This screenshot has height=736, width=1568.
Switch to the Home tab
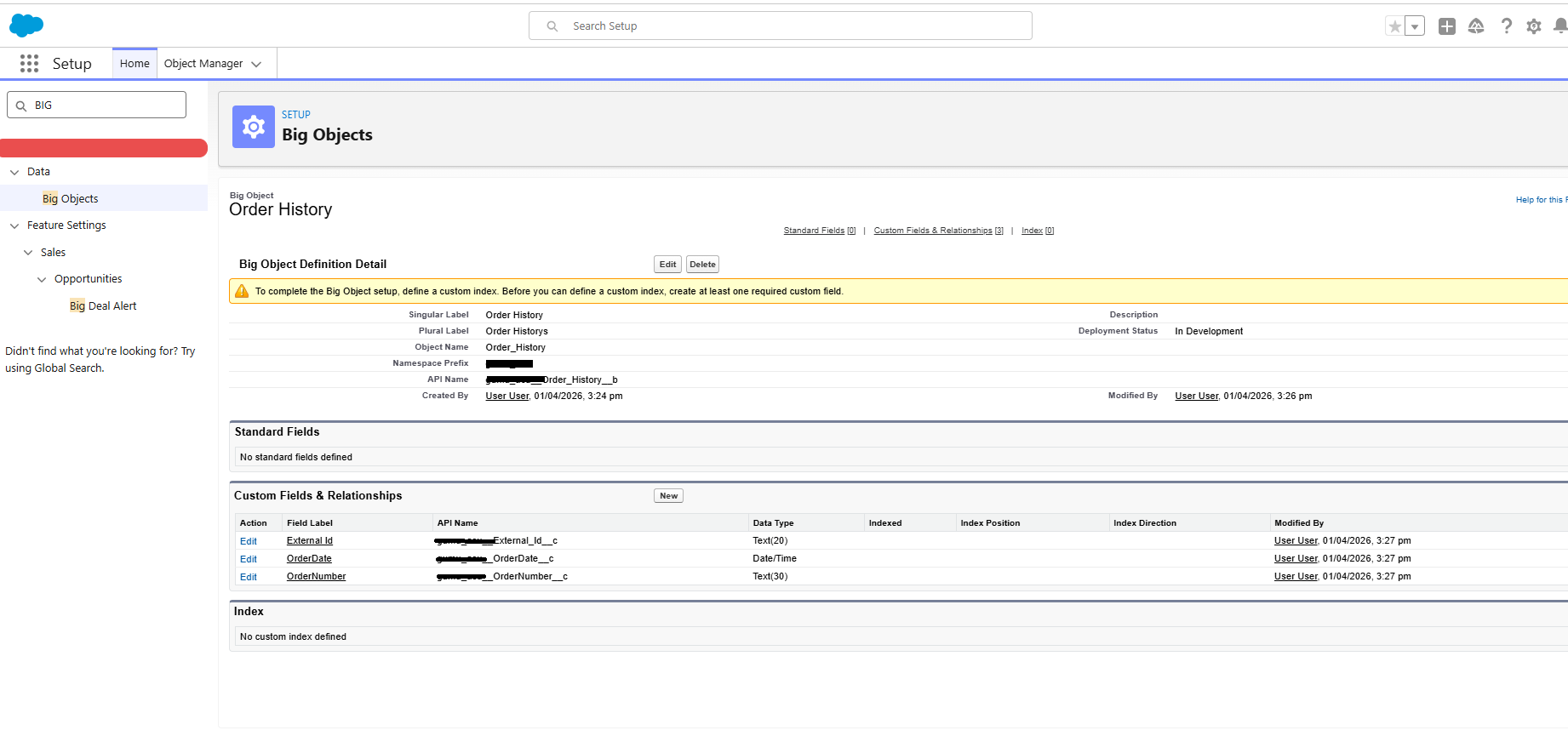[x=134, y=64]
